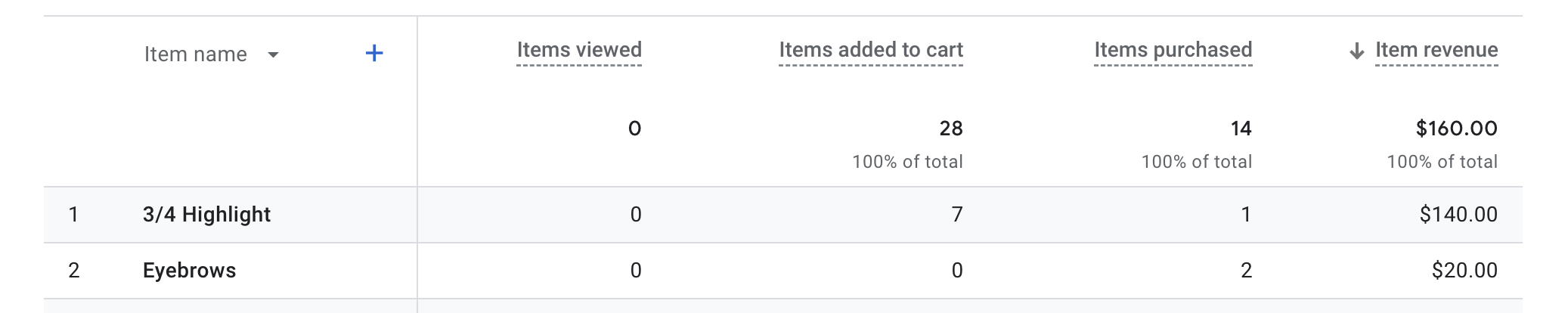Click the 7 added-to-cart value for 3/4 Highlight
The image size is (1568, 313).
point(957,215)
